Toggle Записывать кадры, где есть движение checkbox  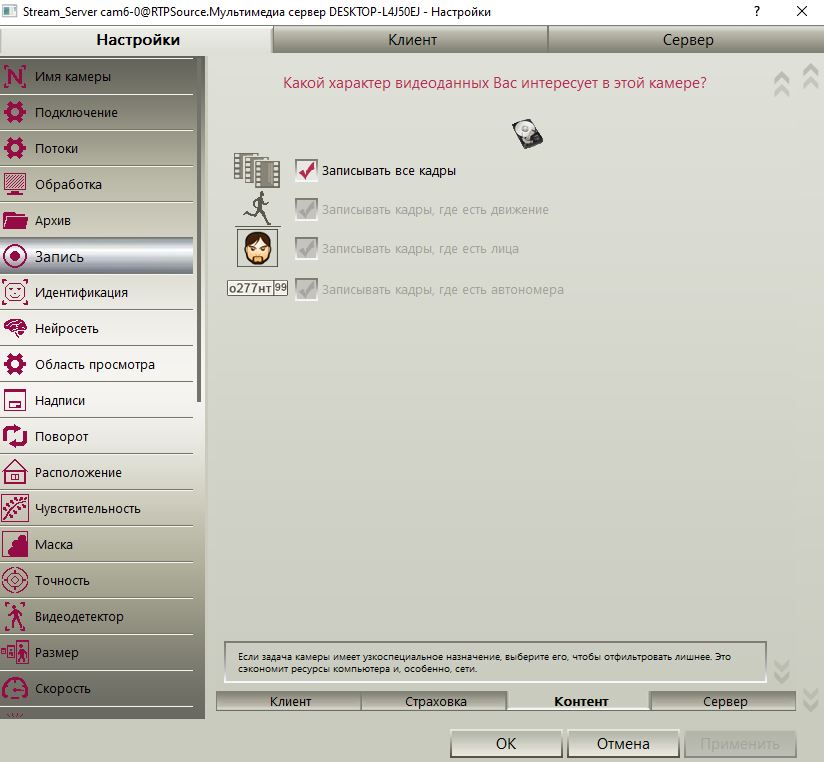306,209
